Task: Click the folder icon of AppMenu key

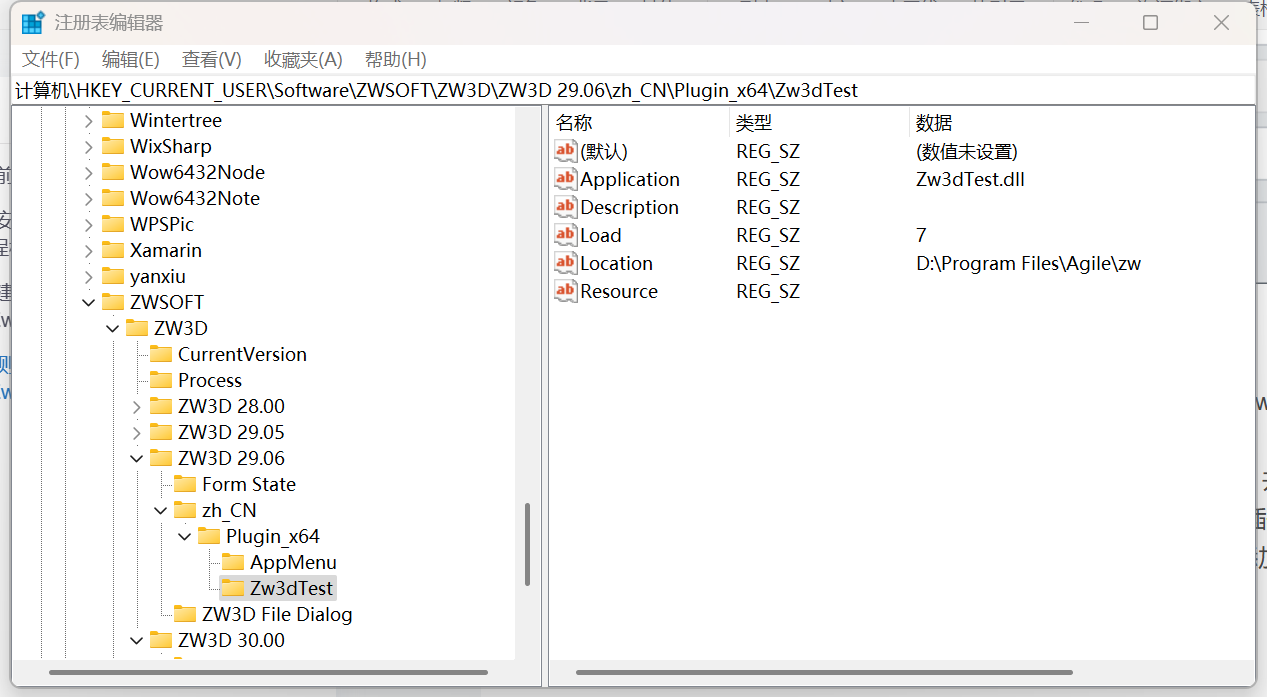Action: (233, 562)
